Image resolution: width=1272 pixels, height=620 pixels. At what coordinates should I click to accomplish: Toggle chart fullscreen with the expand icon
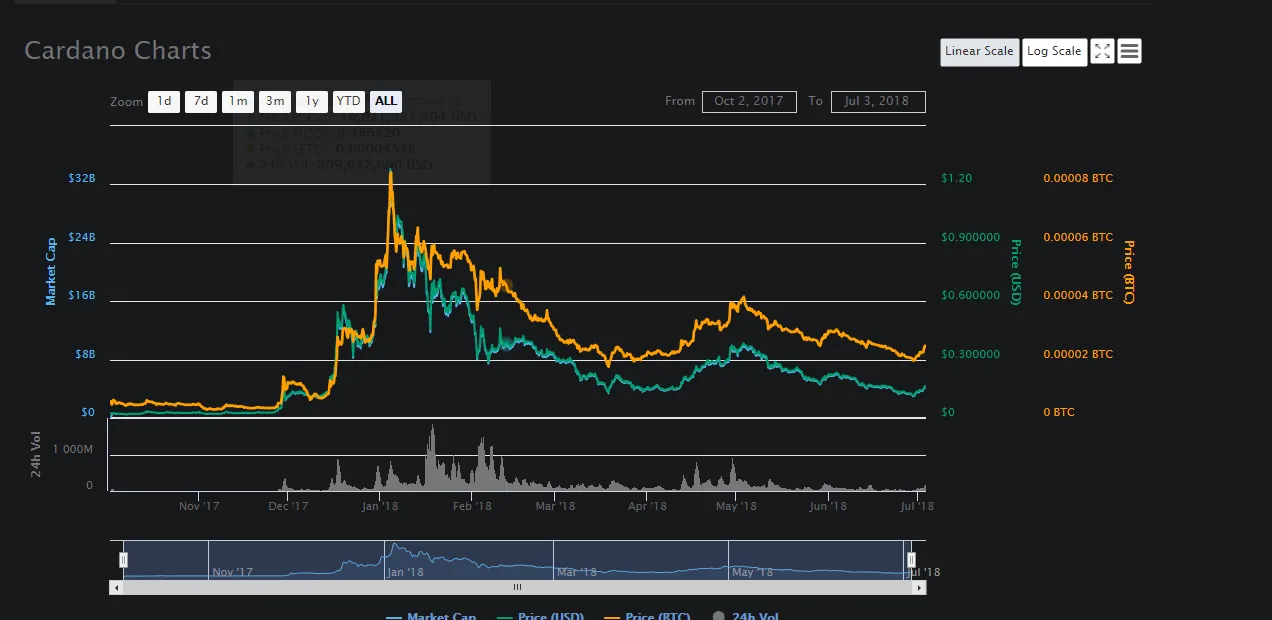click(1102, 51)
